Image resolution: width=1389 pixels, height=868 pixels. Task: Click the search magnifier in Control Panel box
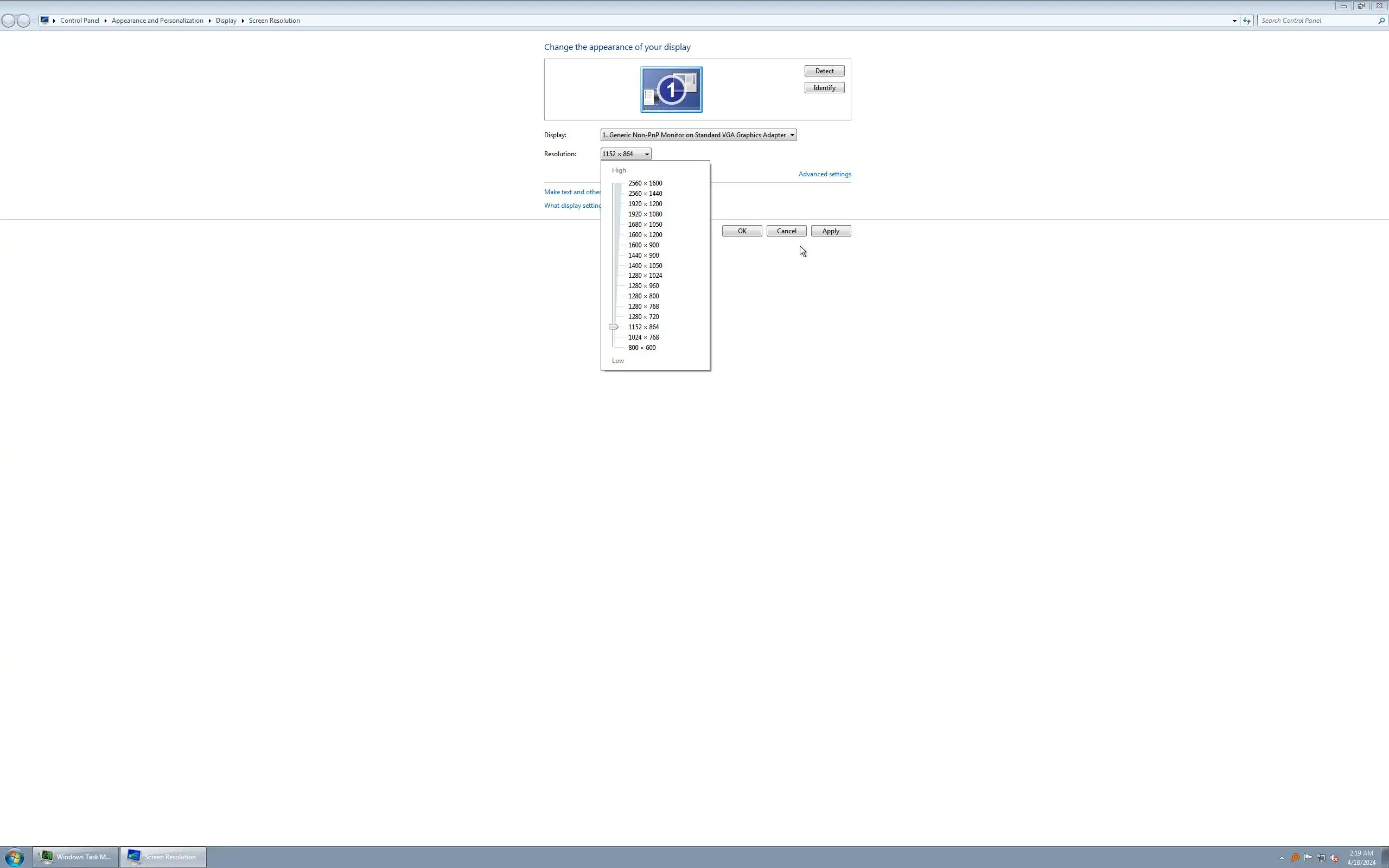pyautogui.click(x=1381, y=21)
